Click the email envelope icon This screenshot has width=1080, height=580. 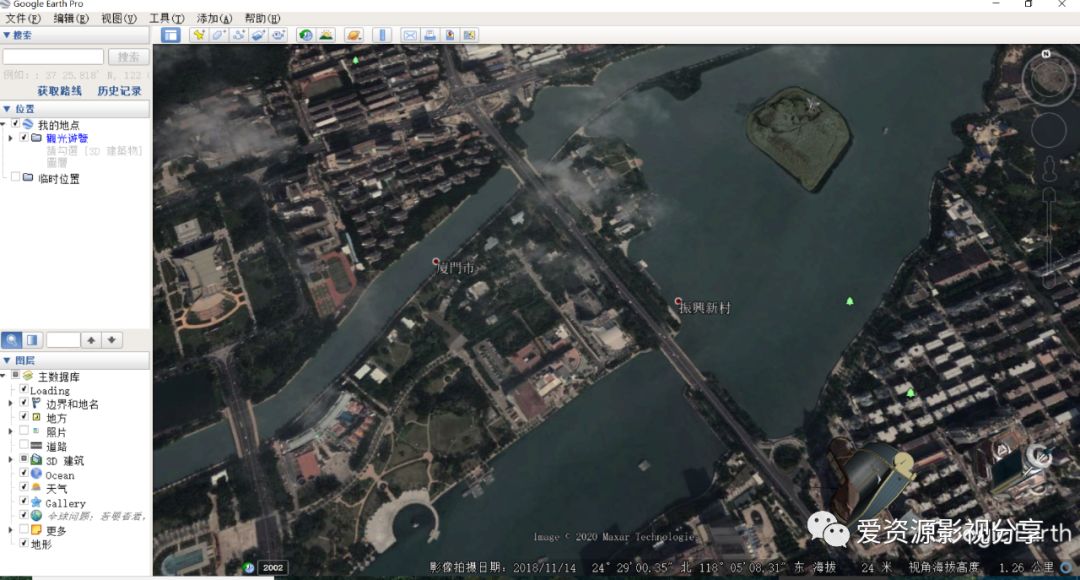[x=409, y=35]
